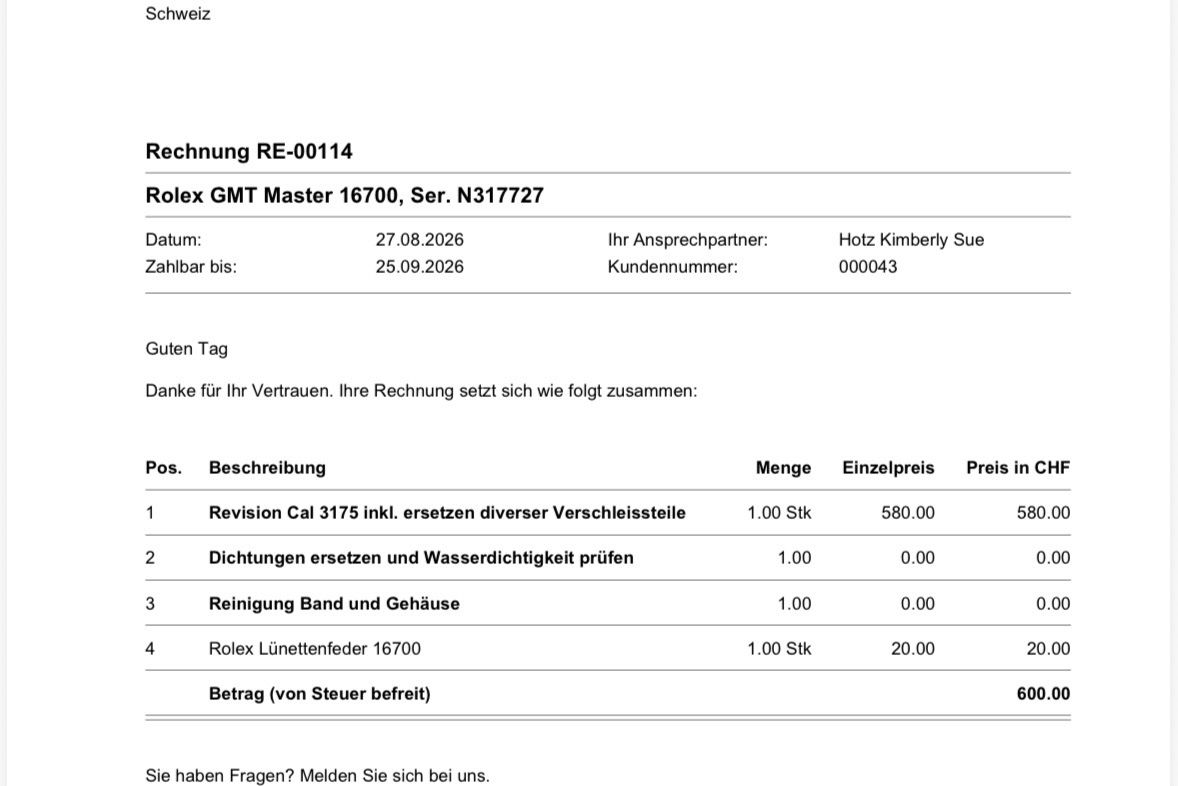Image resolution: width=1178 pixels, height=786 pixels.
Task: Click the sentence starting "Danke für Ihr Vertrauen"
Action: 421,391
